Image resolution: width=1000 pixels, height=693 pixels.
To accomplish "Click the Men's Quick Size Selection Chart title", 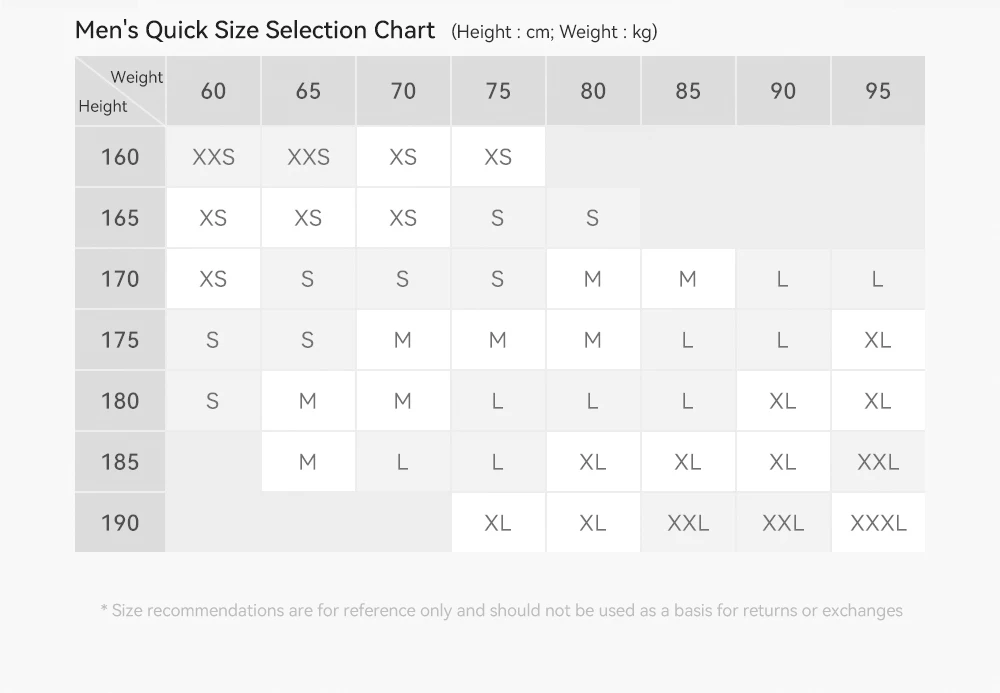I will pyautogui.click(x=254, y=30).
